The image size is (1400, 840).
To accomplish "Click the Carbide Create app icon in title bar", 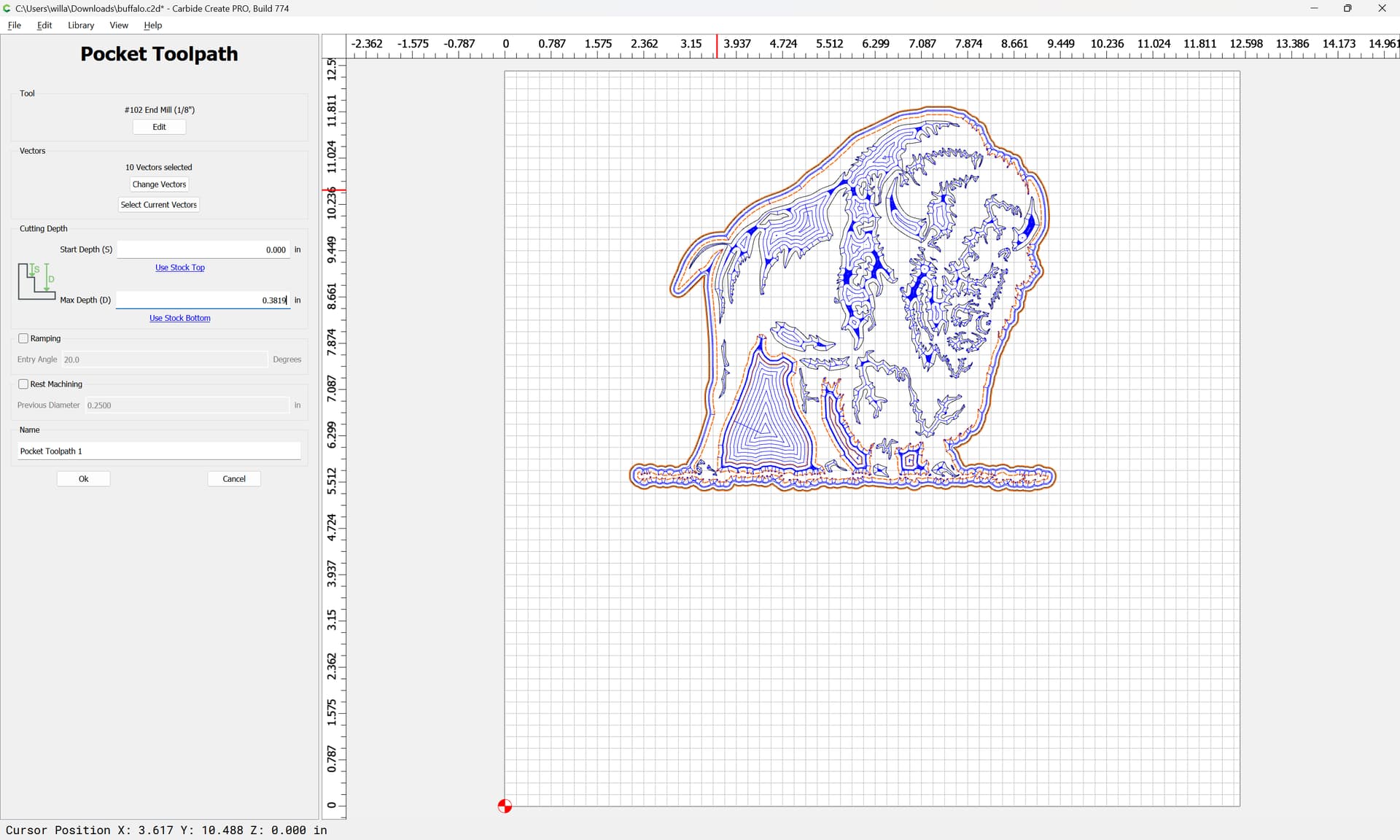I will coord(7,8).
